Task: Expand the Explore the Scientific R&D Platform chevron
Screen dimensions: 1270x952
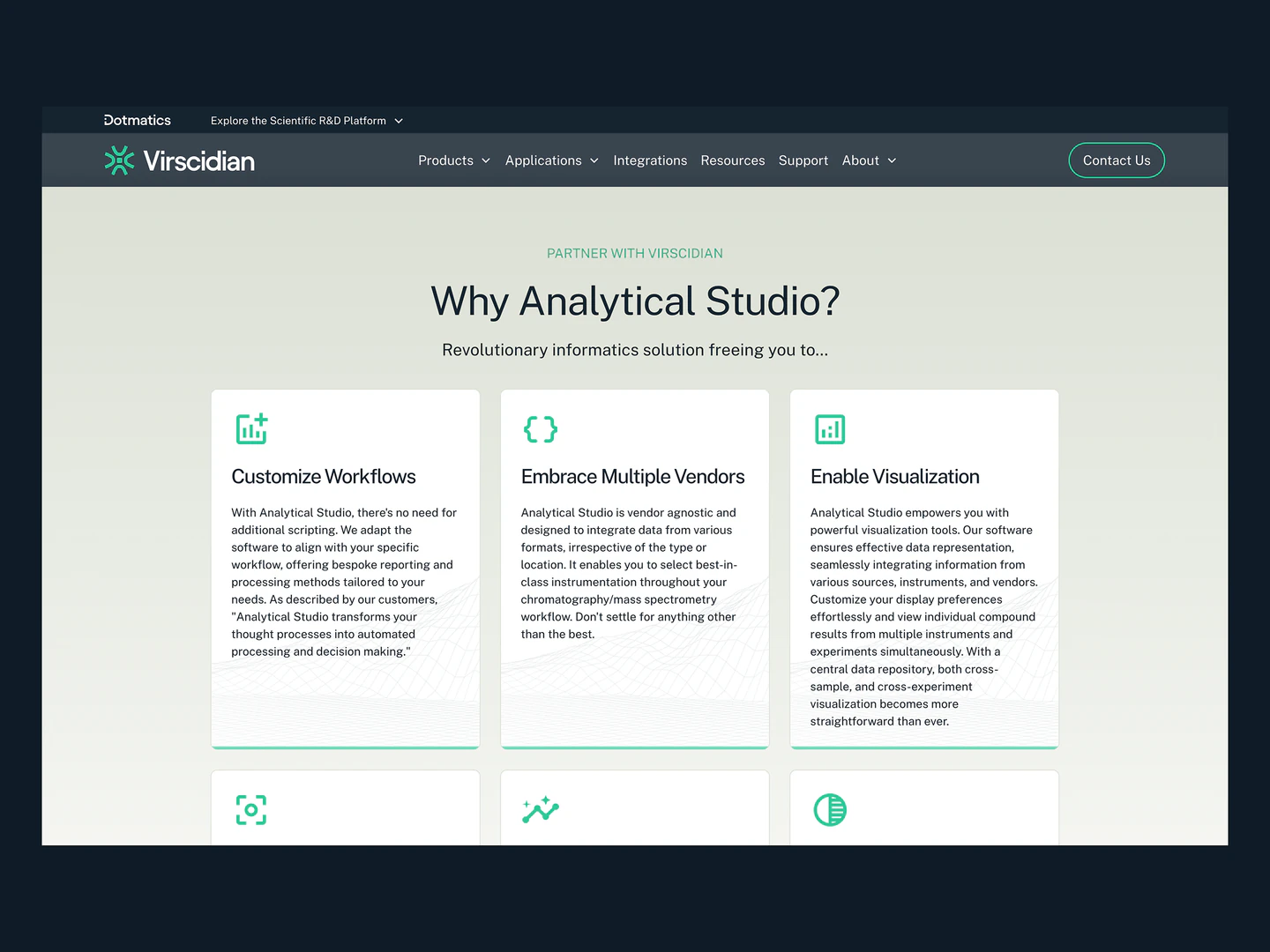Action: (x=399, y=121)
